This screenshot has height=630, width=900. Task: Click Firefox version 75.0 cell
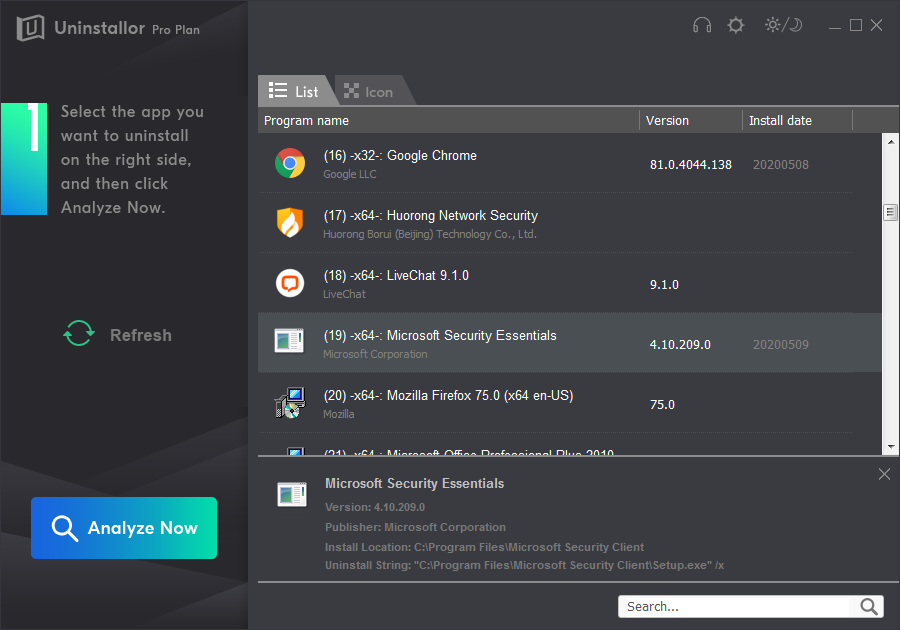pos(662,405)
